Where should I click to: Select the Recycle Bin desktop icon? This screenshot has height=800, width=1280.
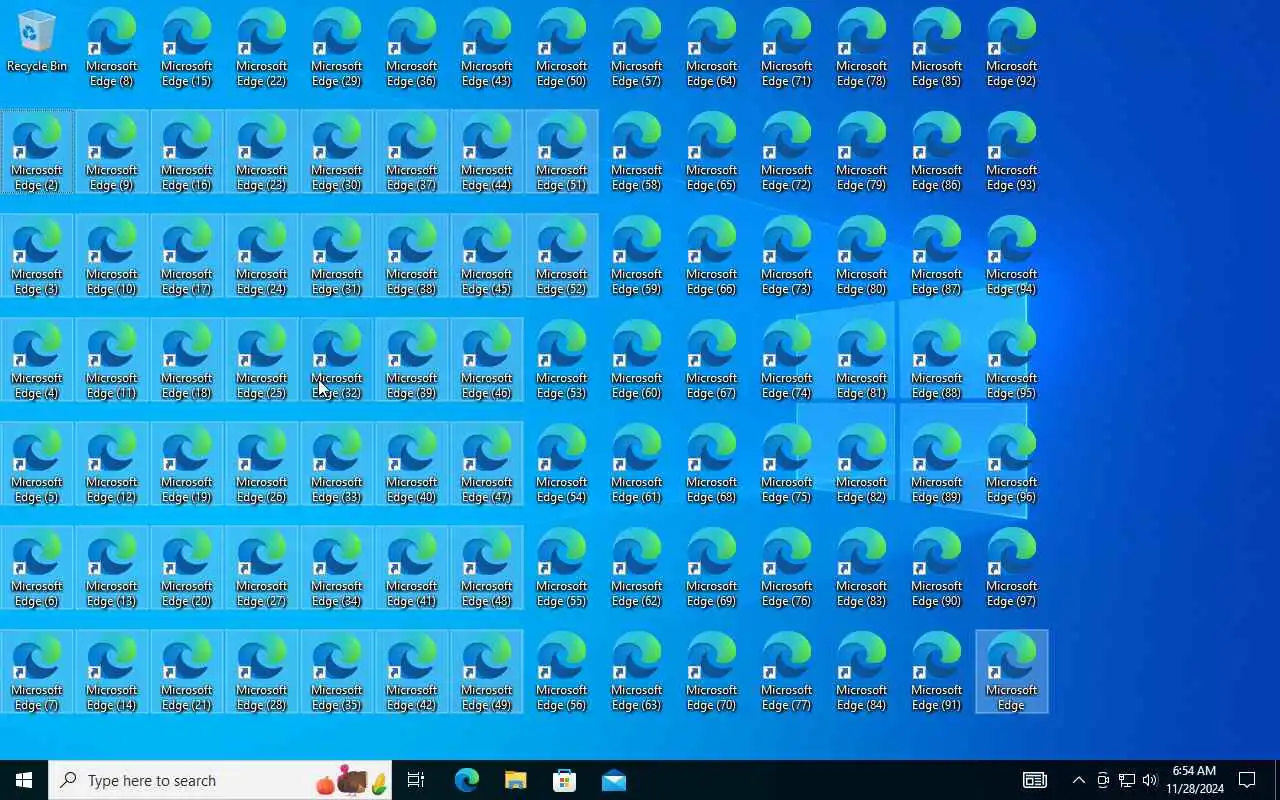(x=37, y=42)
